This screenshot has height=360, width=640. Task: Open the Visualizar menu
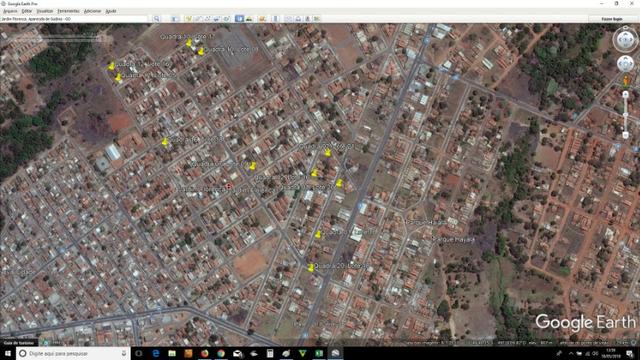click(44, 11)
